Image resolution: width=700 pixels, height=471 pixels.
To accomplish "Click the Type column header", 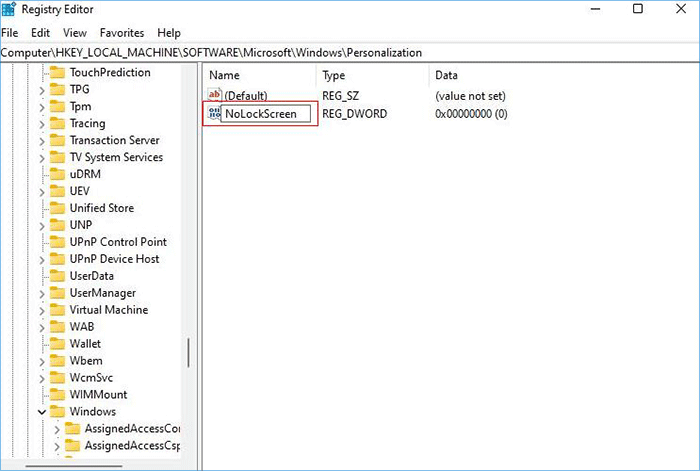I will pos(334,75).
